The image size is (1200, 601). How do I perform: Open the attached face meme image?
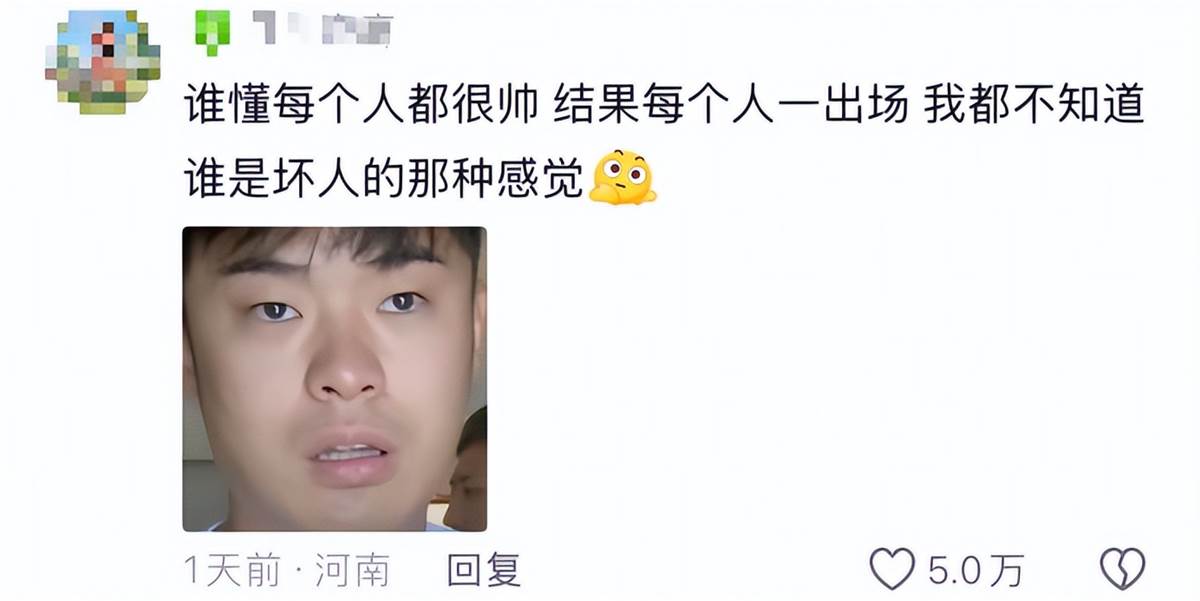coord(334,379)
